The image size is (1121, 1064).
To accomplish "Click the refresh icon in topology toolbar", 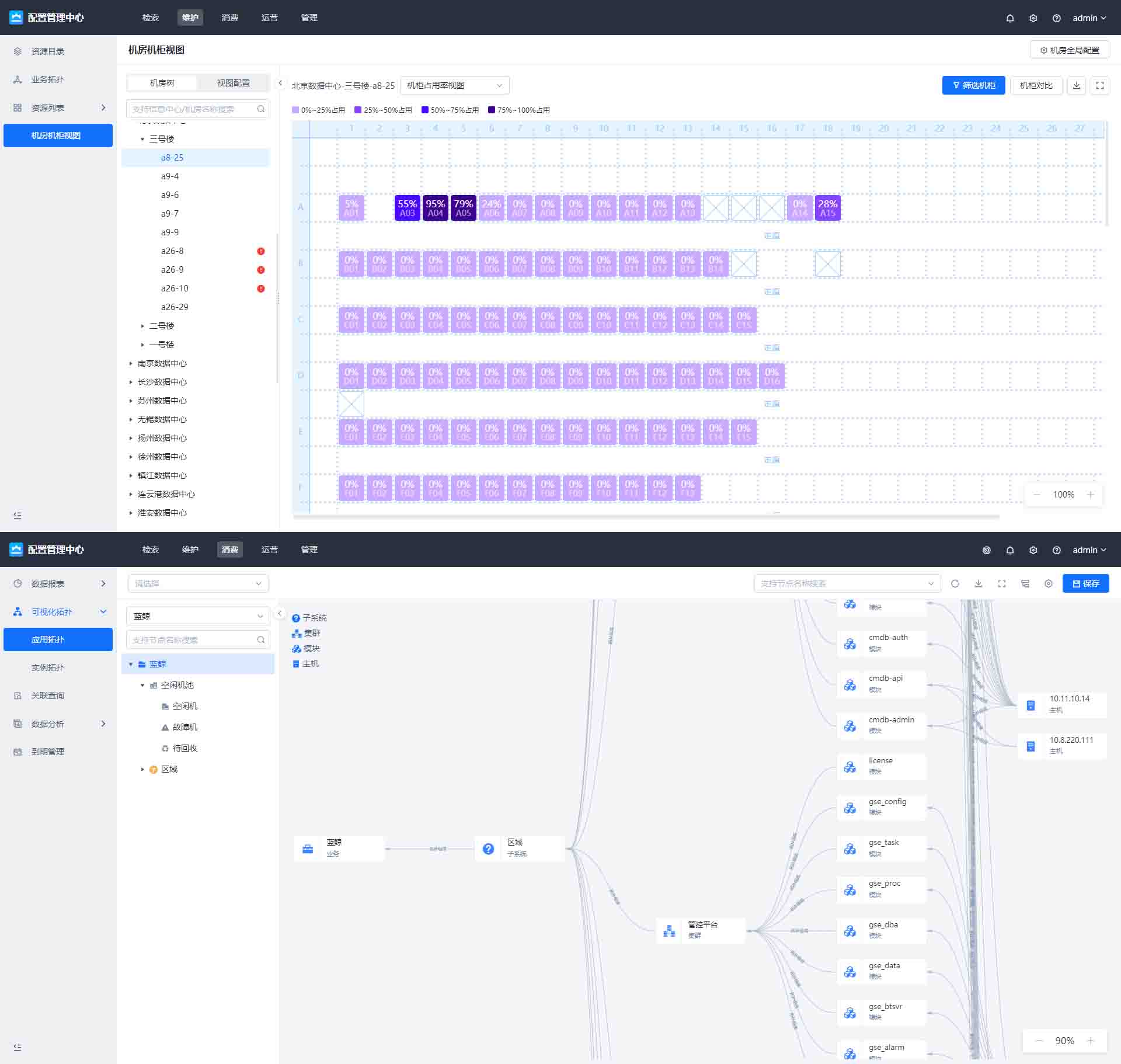I will click(x=955, y=583).
